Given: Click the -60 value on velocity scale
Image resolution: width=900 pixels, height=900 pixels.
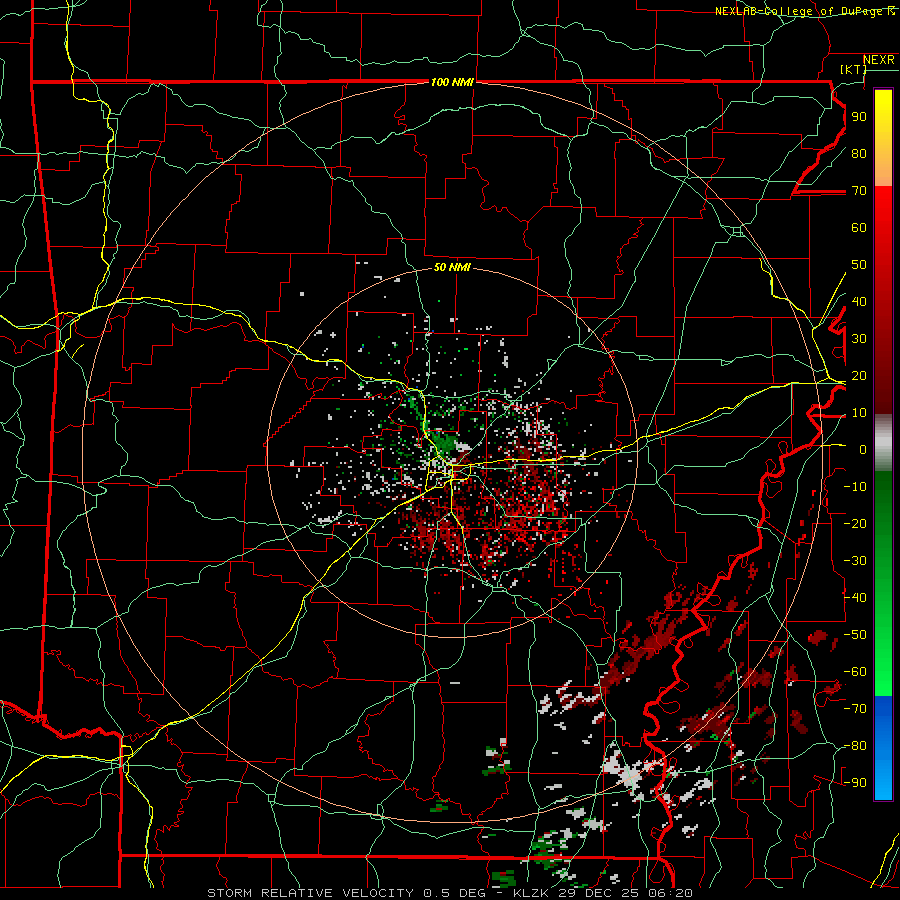Looking at the screenshot, I should (855, 672).
